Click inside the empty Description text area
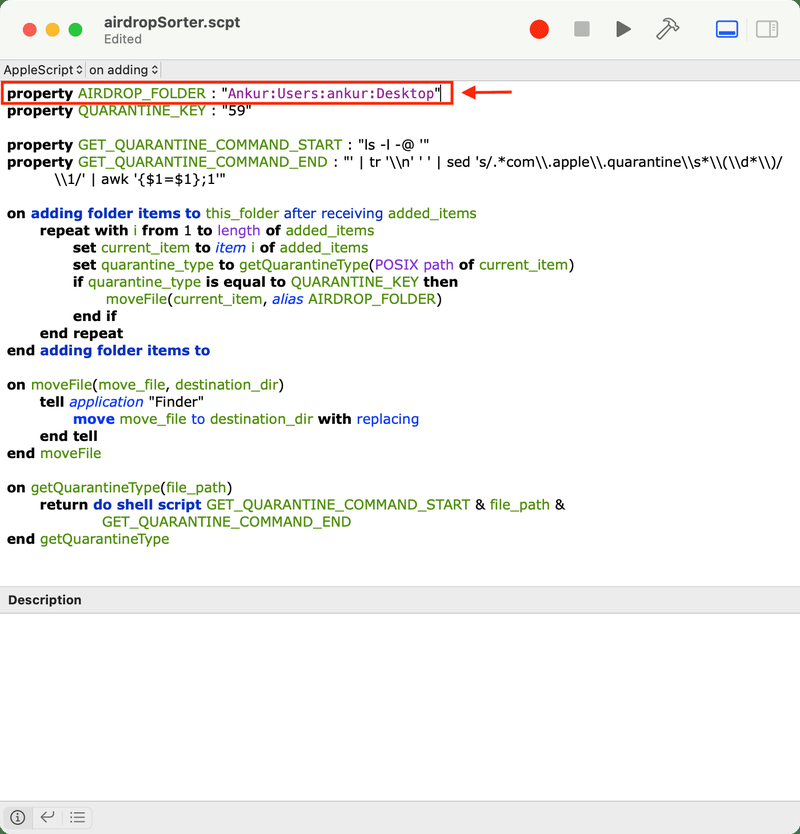The width and height of the screenshot is (800, 834). coord(400,707)
